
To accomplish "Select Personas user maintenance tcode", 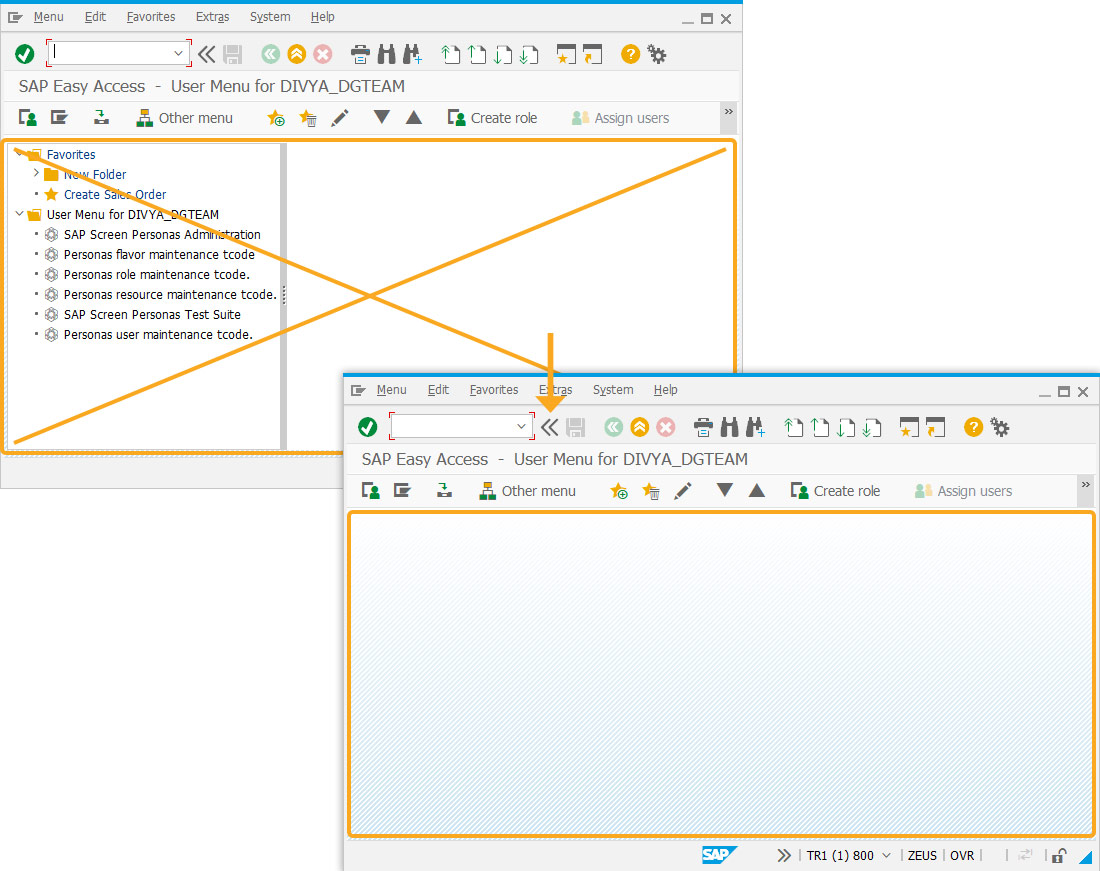I will pyautogui.click(x=158, y=335).
